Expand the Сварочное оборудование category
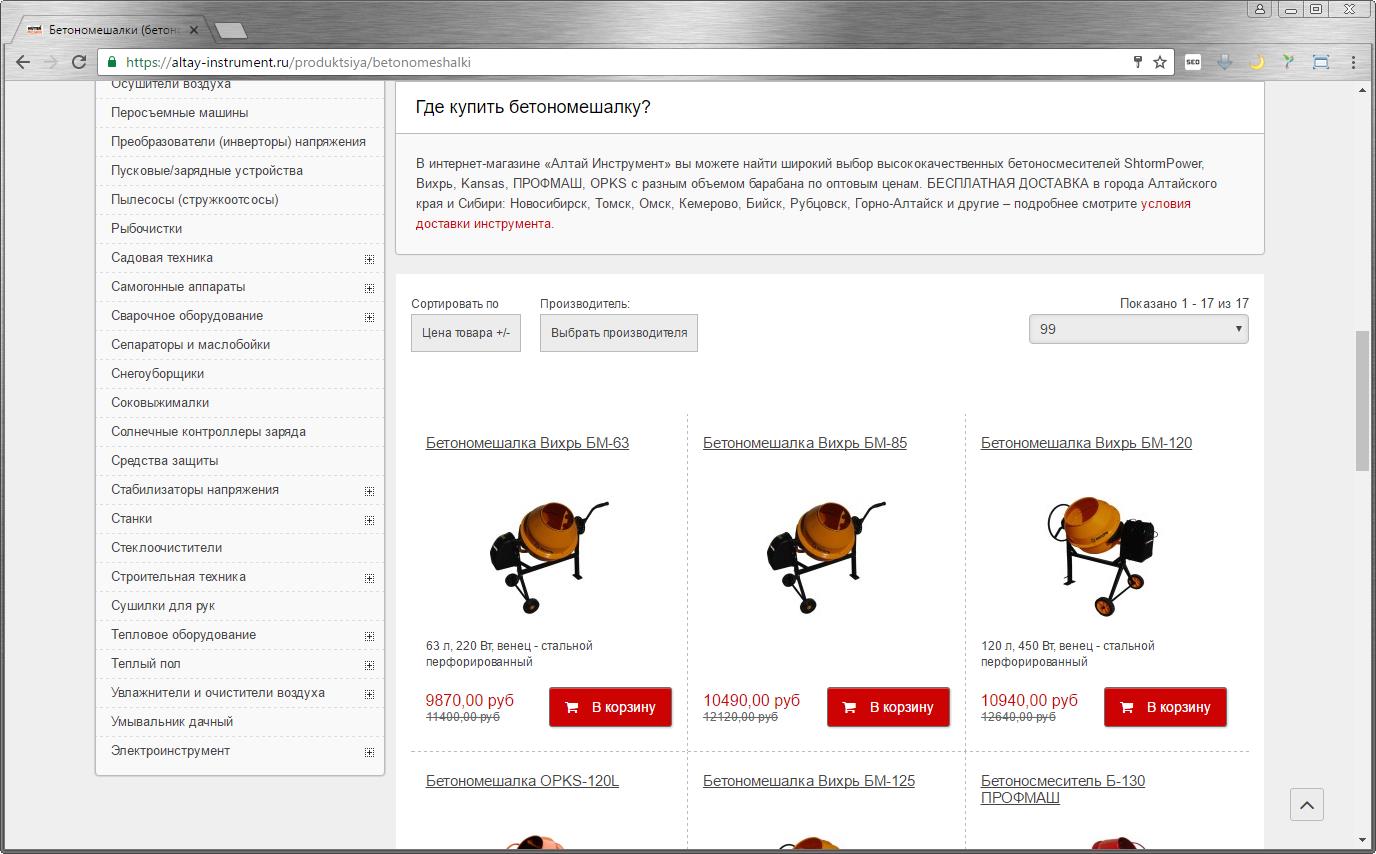The image size is (1376, 854). (x=369, y=317)
